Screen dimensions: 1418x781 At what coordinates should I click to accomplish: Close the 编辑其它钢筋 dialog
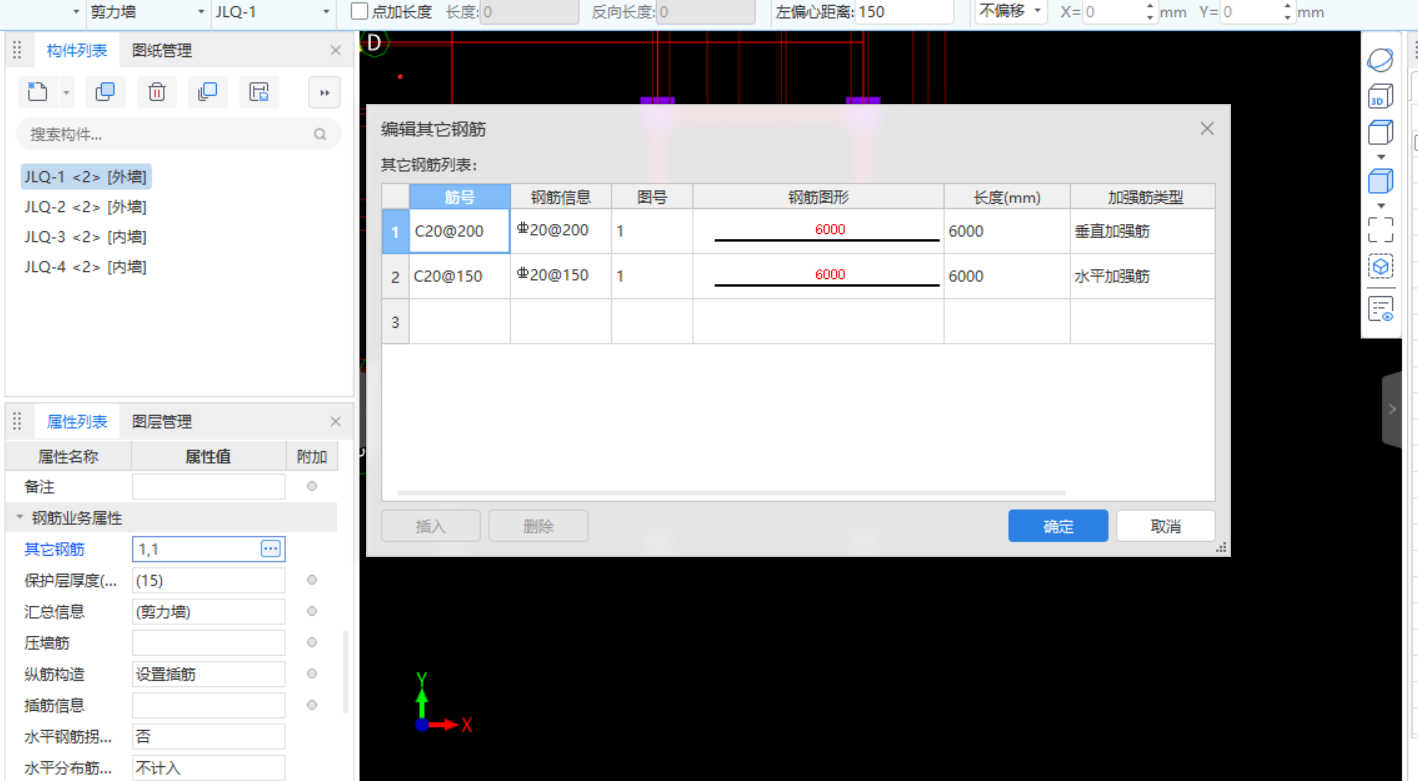tap(1207, 129)
